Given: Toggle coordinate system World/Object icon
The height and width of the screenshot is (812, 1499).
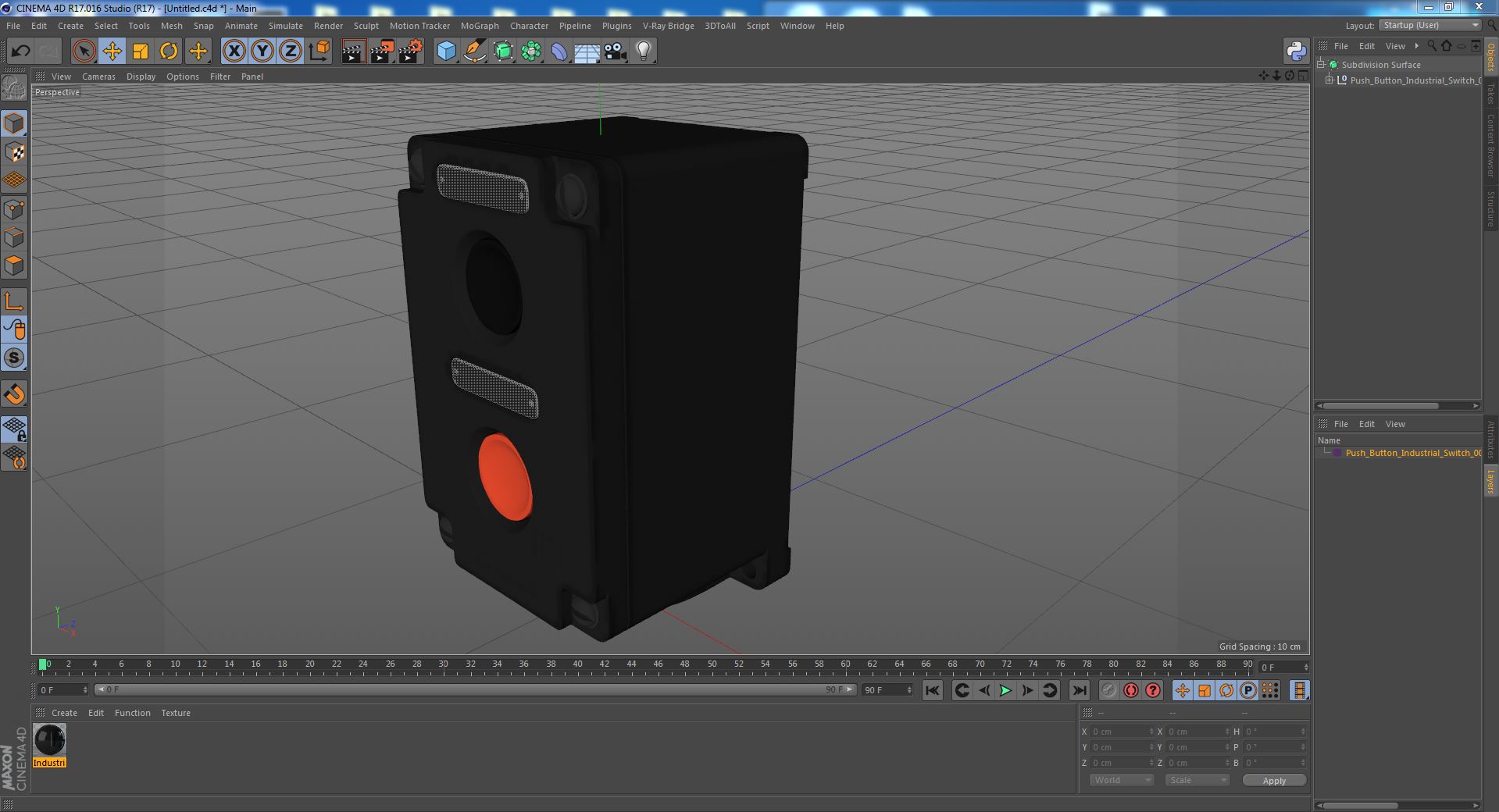Looking at the screenshot, I should pyautogui.click(x=319, y=52).
